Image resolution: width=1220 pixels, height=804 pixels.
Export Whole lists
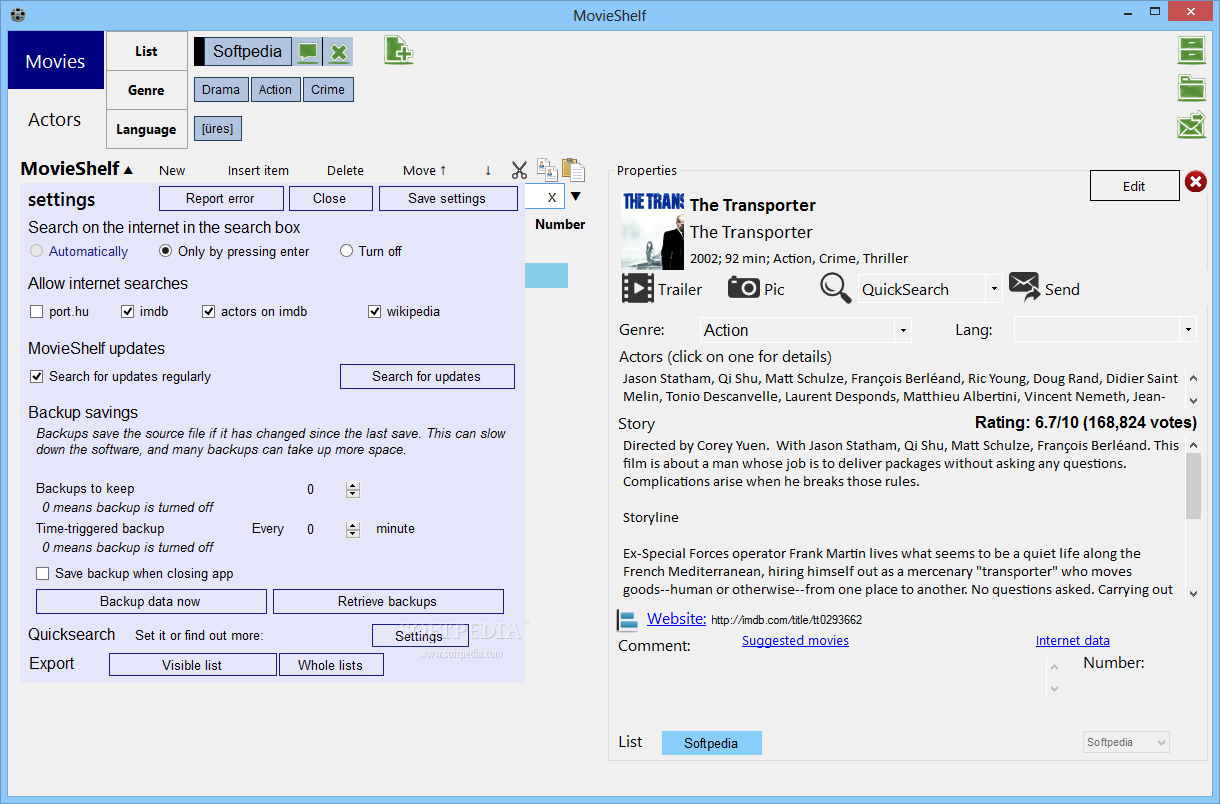click(330, 665)
